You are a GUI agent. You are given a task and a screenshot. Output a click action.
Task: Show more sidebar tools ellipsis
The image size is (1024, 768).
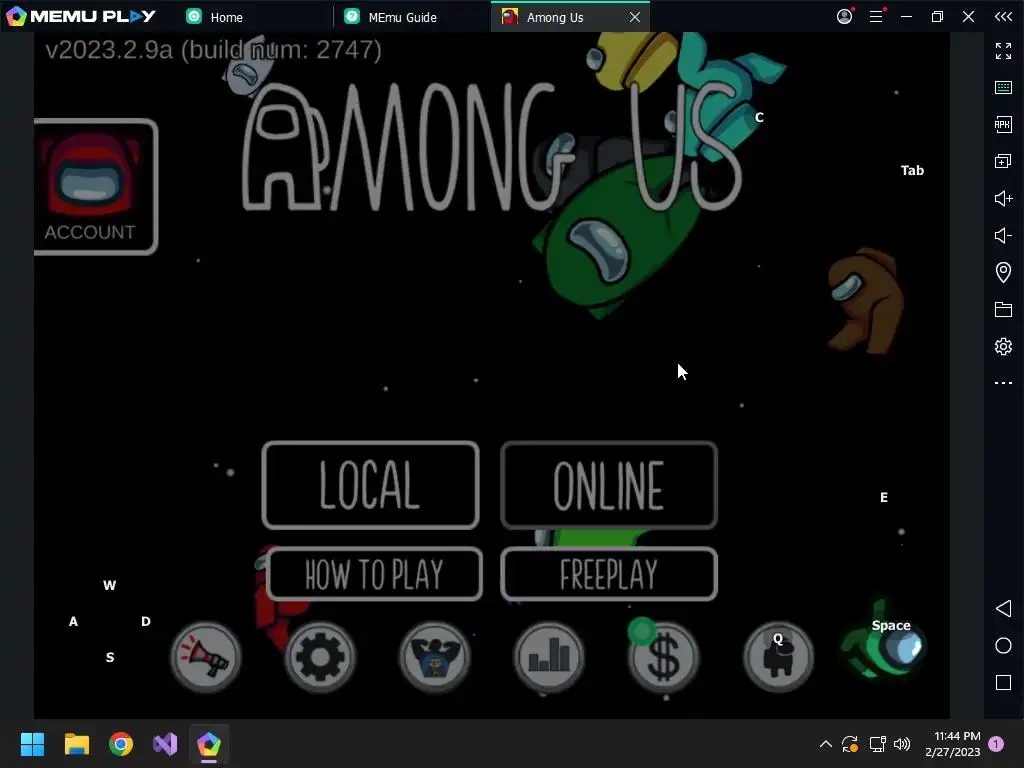1003,383
